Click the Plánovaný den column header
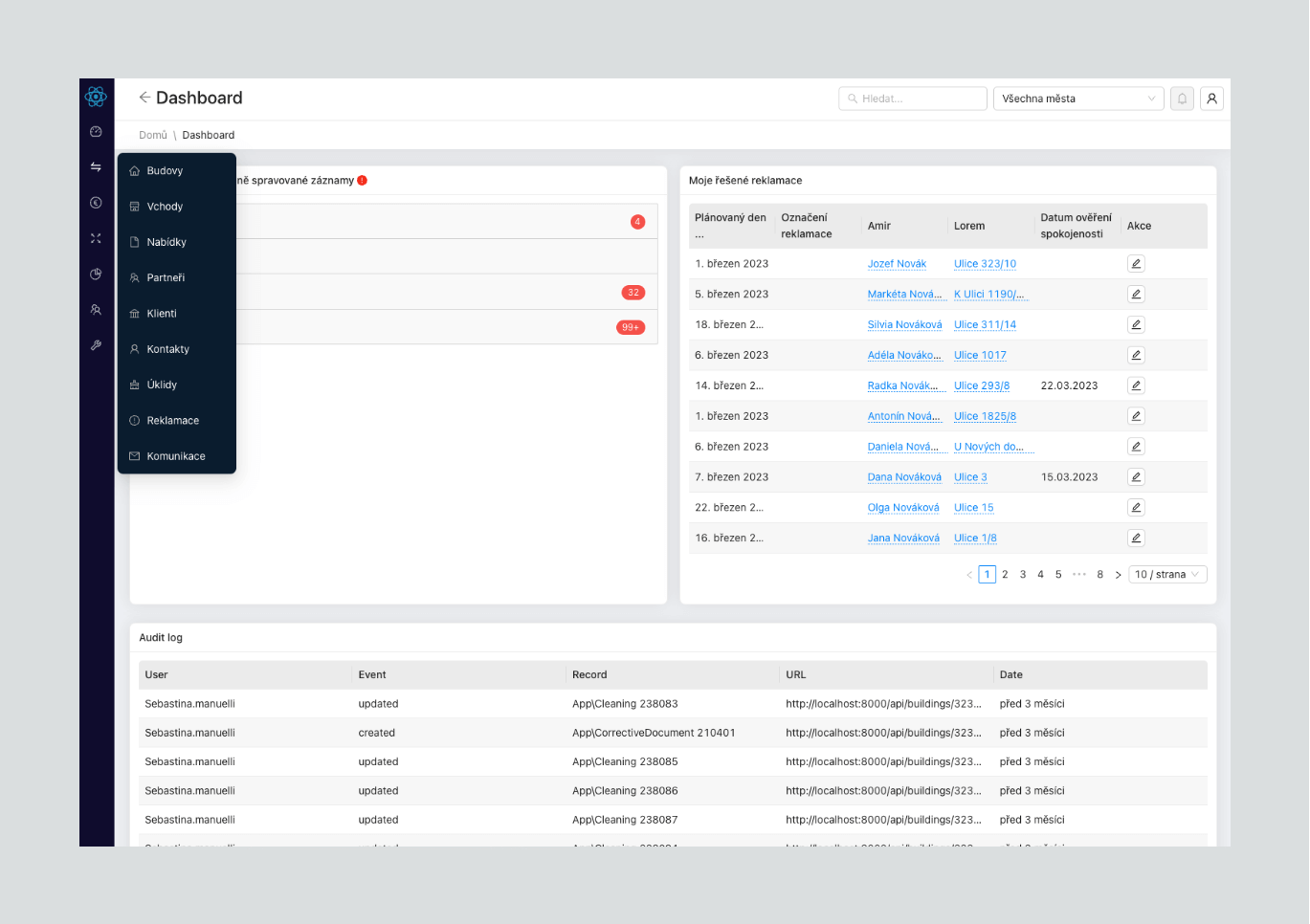Image resolution: width=1310 pixels, height=924 pixels. pos(731,226)
